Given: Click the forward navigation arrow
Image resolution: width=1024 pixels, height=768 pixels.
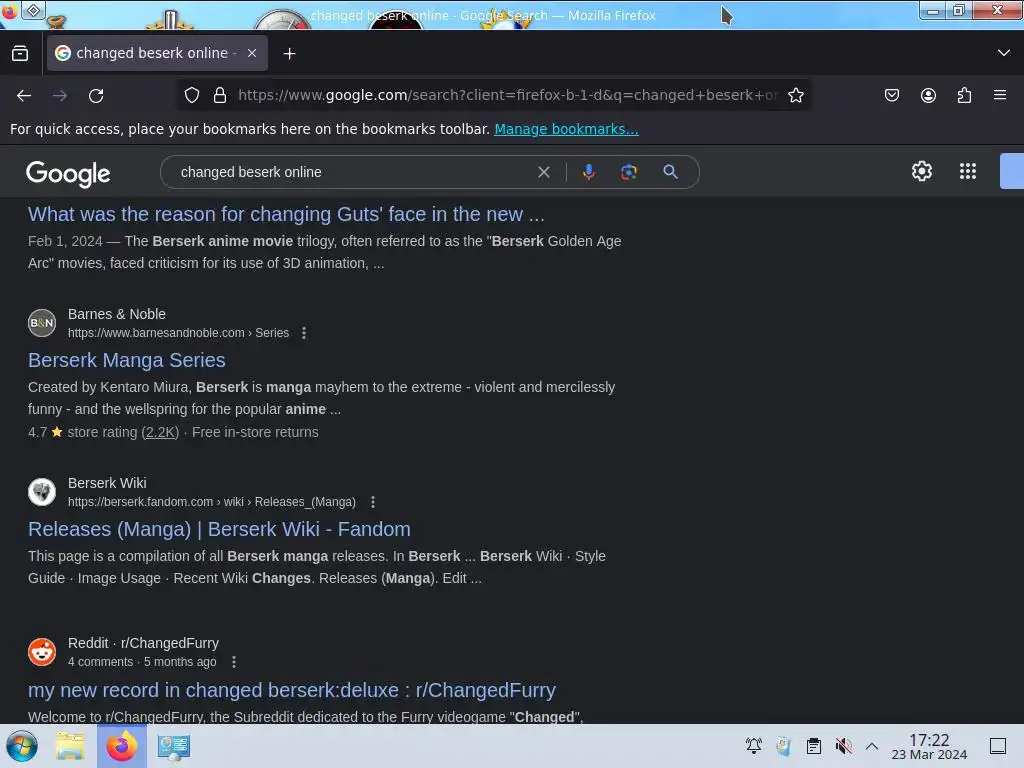Looking at the screenshot, I should pyautogui.click(x=60, y=95).
